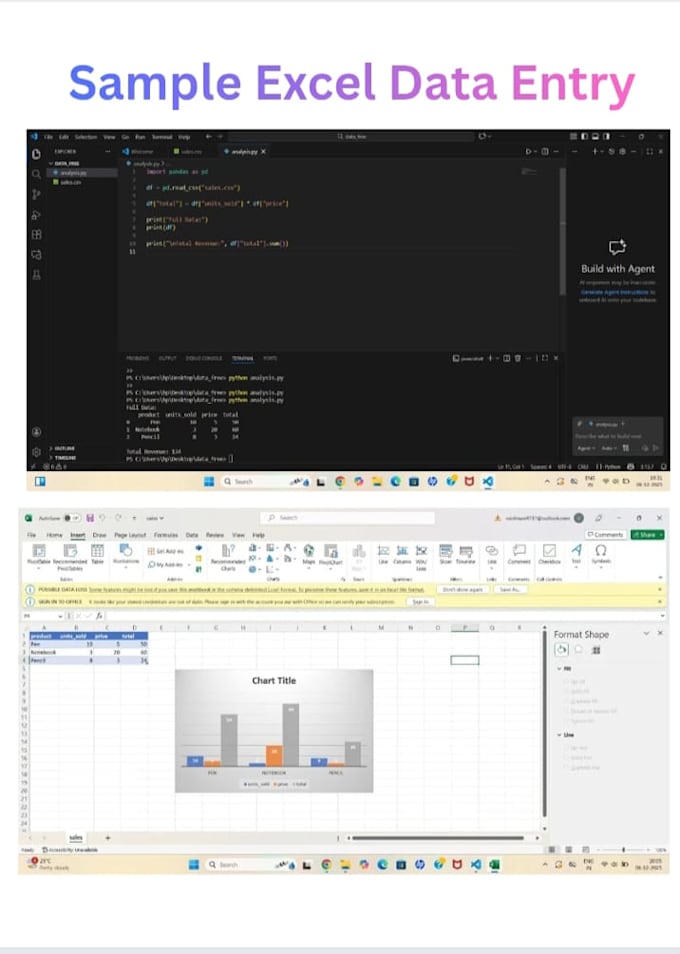Open the Source Control view in VS Code

pos(36,194)
